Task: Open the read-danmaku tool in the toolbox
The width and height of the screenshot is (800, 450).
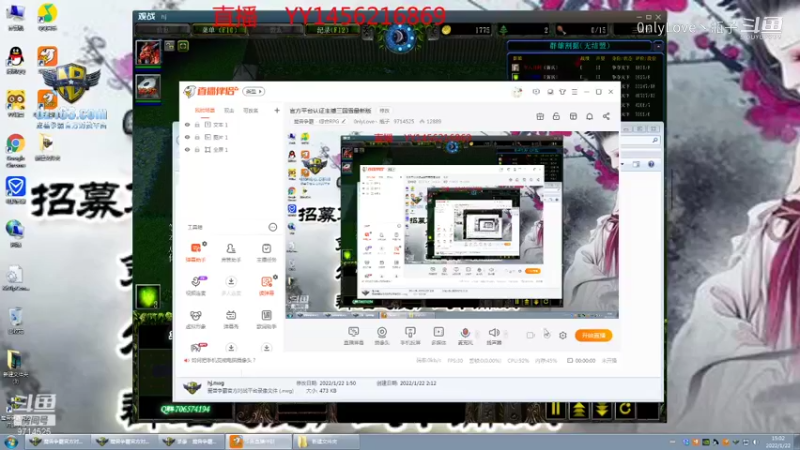Action: coord(266,285)
